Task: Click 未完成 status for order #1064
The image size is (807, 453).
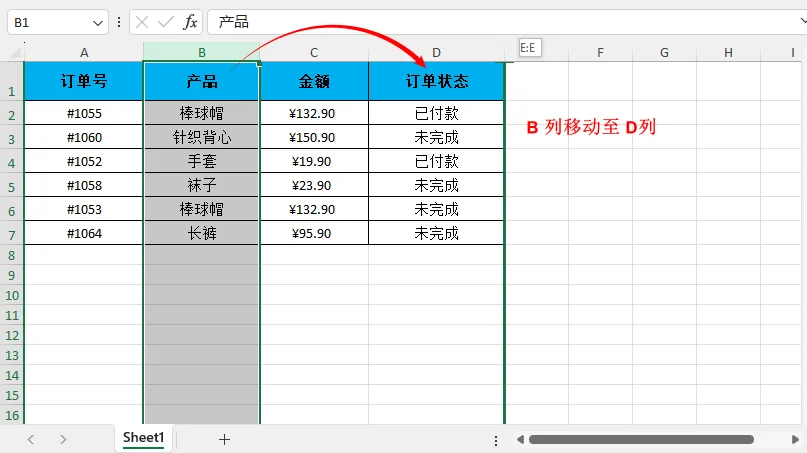Action: tap(436, 233)
